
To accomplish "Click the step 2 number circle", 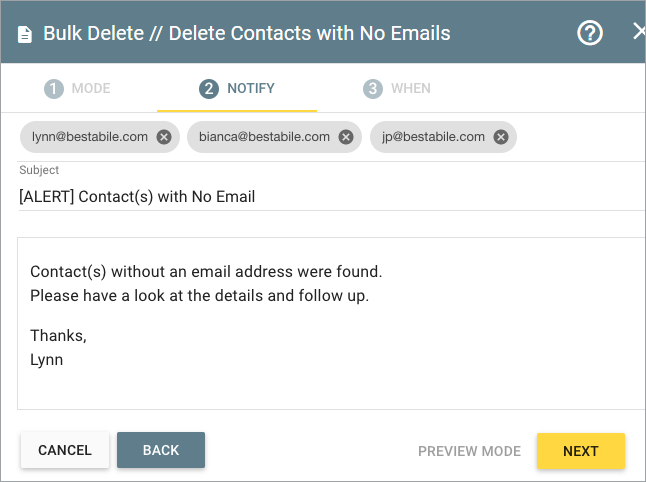I will click(x=209, y=89).
